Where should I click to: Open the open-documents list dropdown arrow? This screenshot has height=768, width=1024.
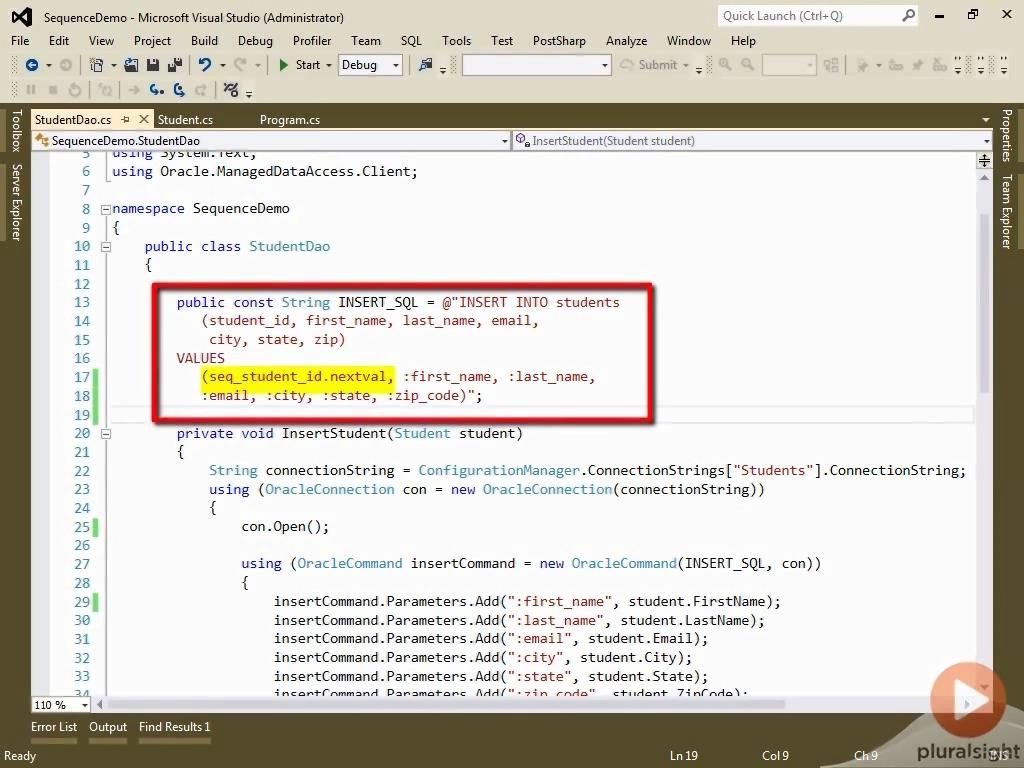[x=985, y=120]
